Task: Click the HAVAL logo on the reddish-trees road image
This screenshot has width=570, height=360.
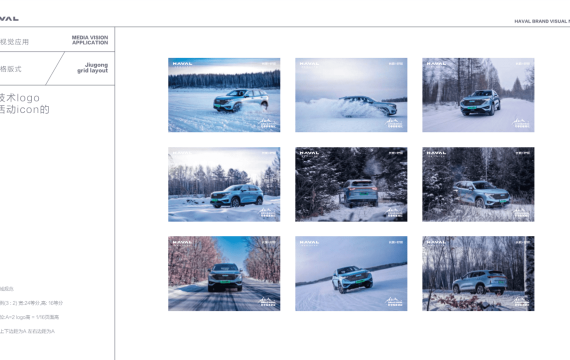Action: point(182,243)
